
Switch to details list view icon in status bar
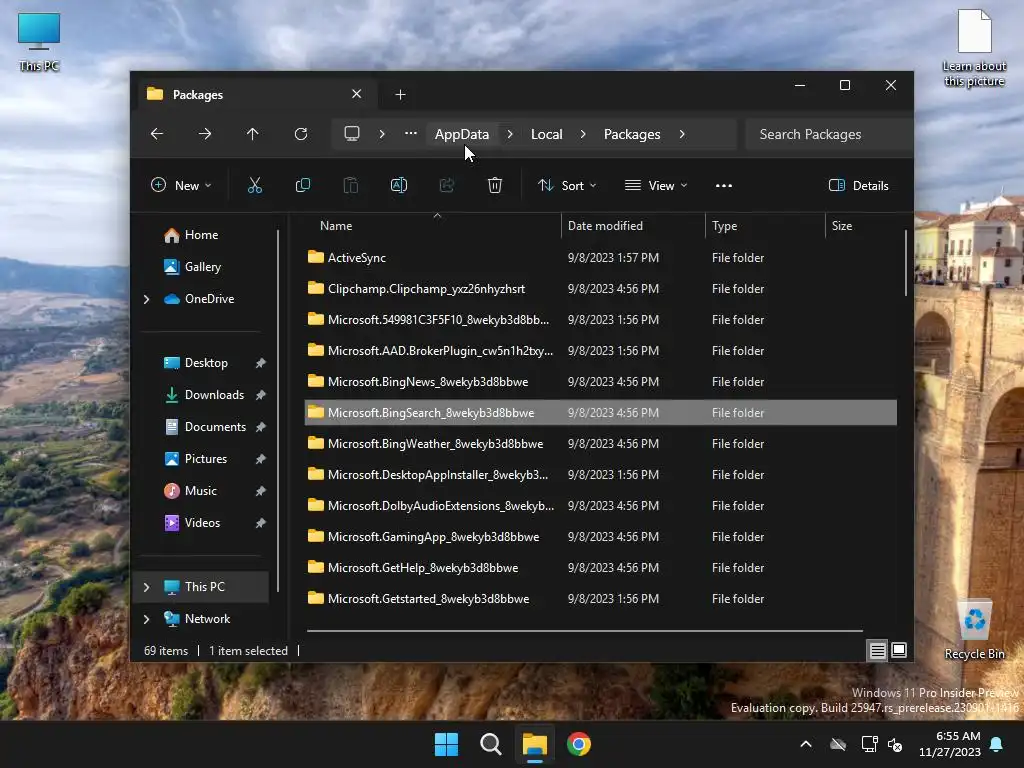[878, 650]
